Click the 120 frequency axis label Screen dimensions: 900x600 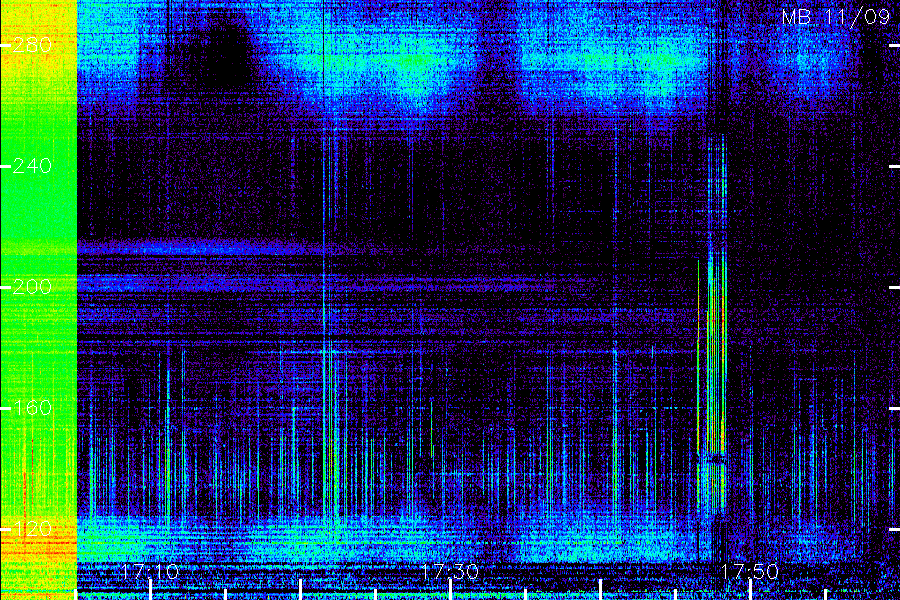pyautogui.click(x=32, y=528)
